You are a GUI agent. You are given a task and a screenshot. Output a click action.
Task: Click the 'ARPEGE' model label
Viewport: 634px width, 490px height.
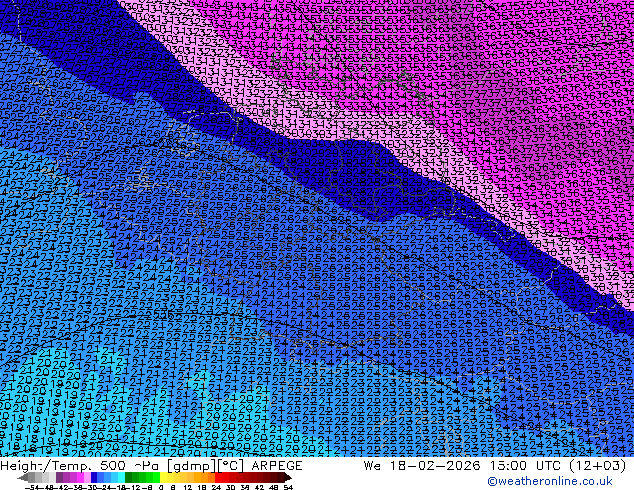[277, 465]
